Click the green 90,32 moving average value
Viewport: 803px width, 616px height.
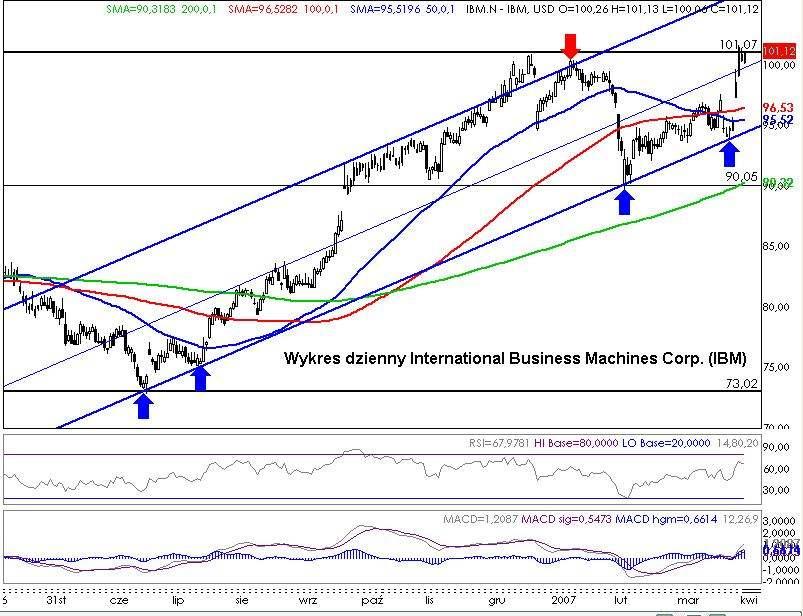[778, 182]
